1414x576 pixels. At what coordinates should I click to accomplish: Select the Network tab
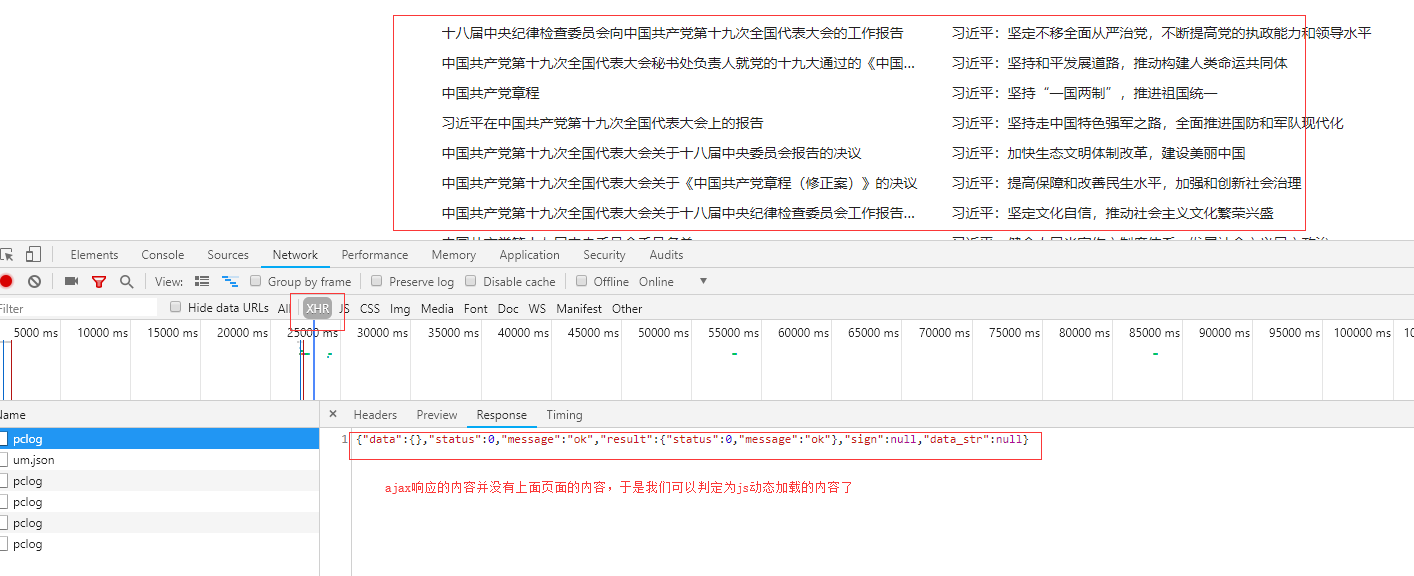click(x=295, y=255)
